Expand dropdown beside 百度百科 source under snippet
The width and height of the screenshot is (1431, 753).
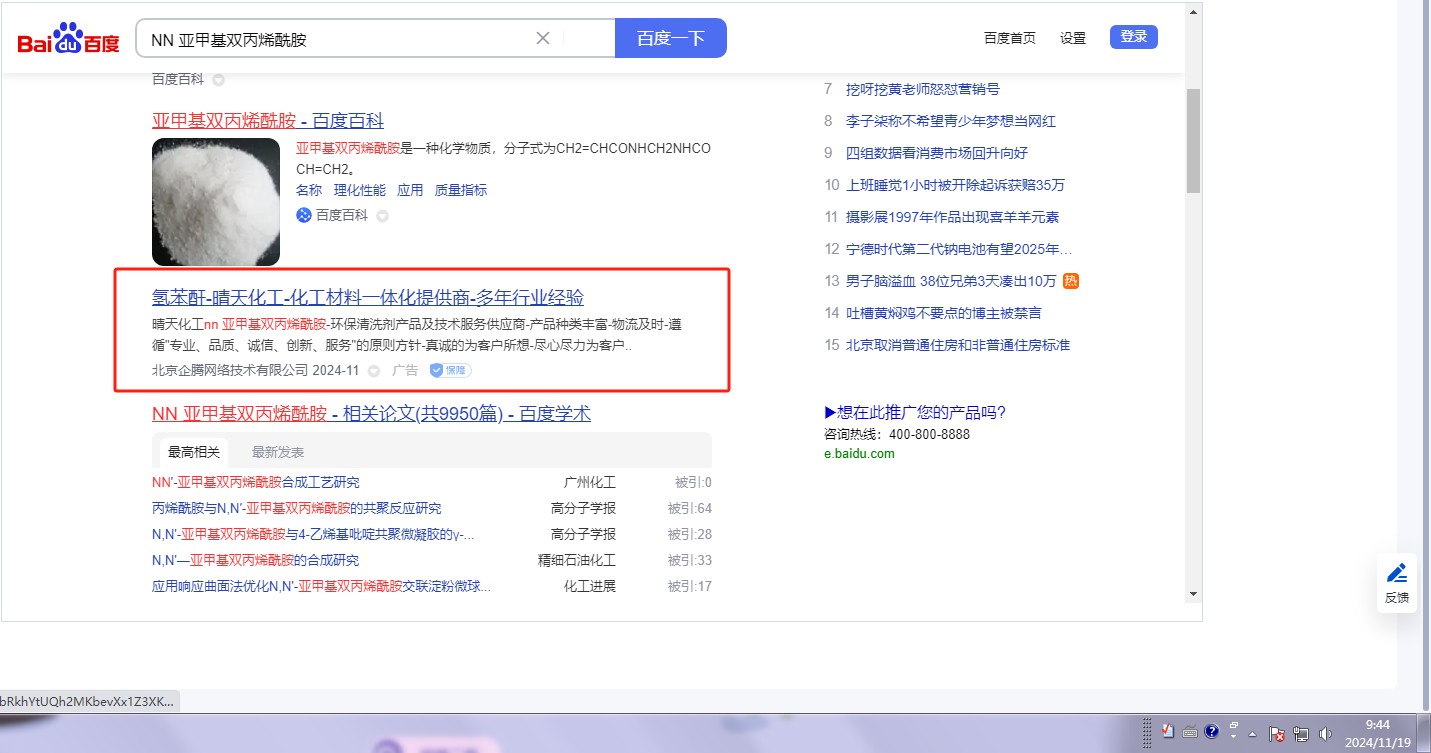[x=382, y=216]
